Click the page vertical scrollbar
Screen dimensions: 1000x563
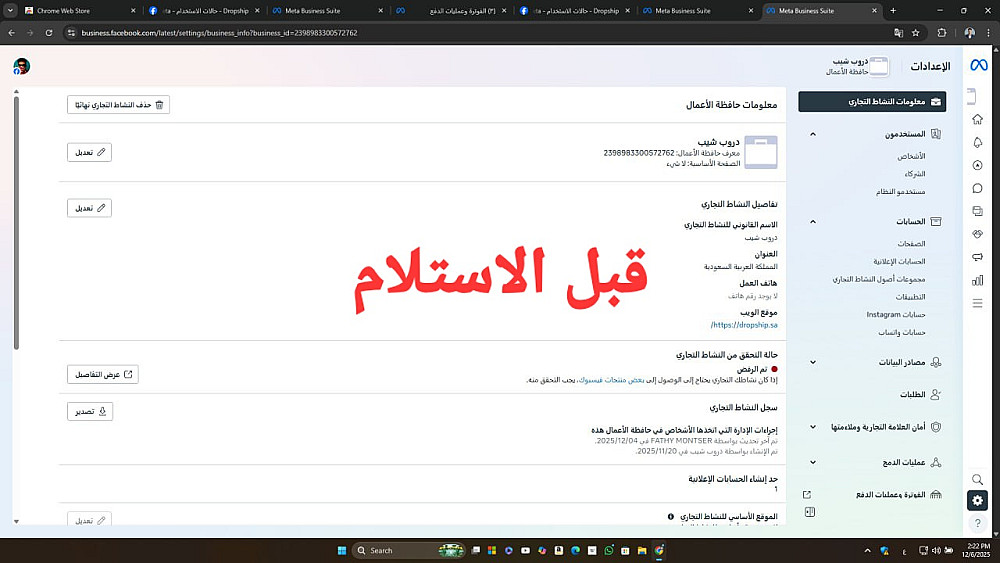(x=16, y=223)
